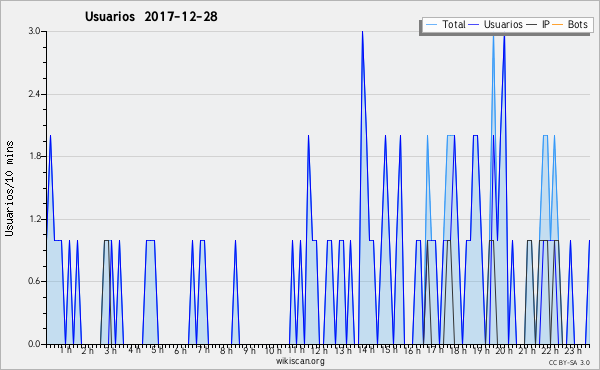Click the '17 h' x-axis label

point(435,350)
